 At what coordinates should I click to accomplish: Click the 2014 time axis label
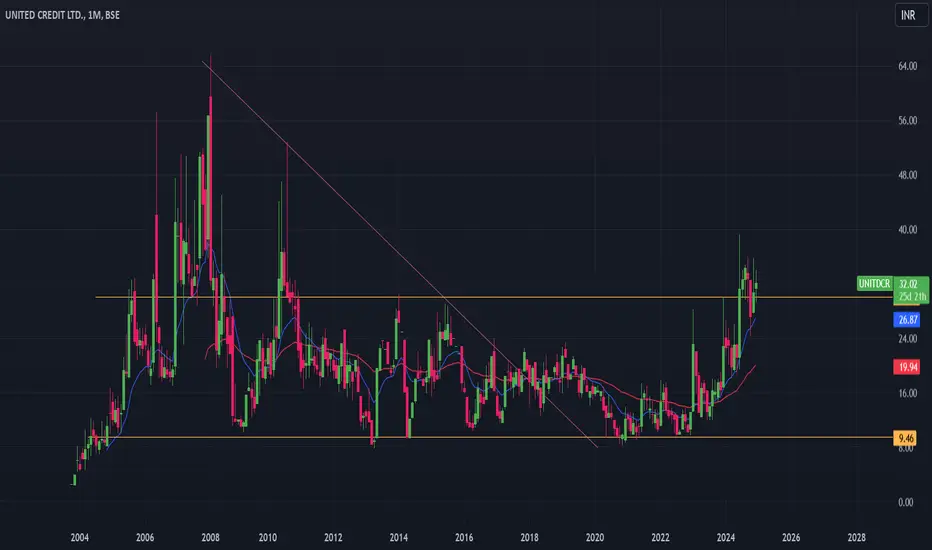tap(399, 538)
